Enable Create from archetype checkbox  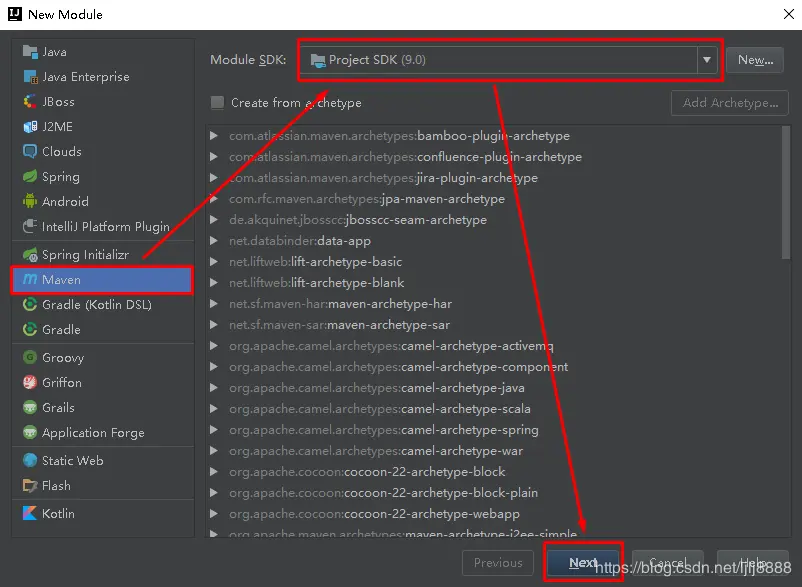pos(217,103)
